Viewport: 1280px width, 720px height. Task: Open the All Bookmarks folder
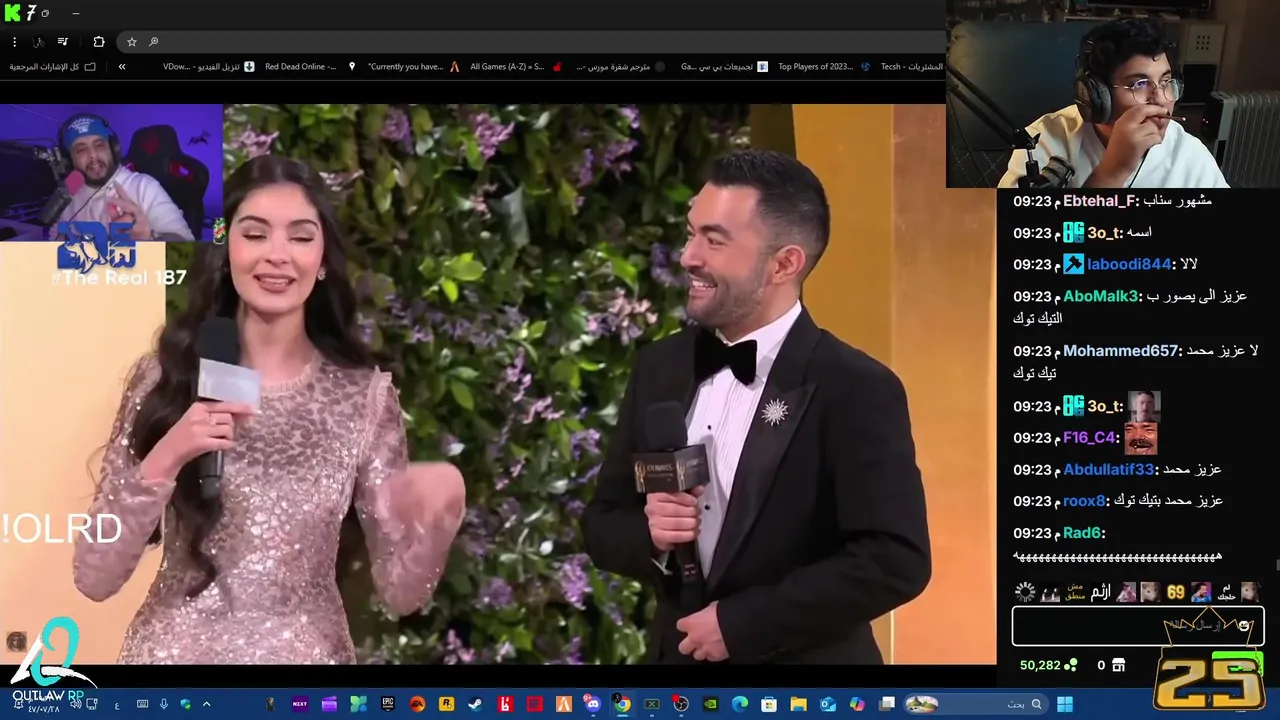52,67
